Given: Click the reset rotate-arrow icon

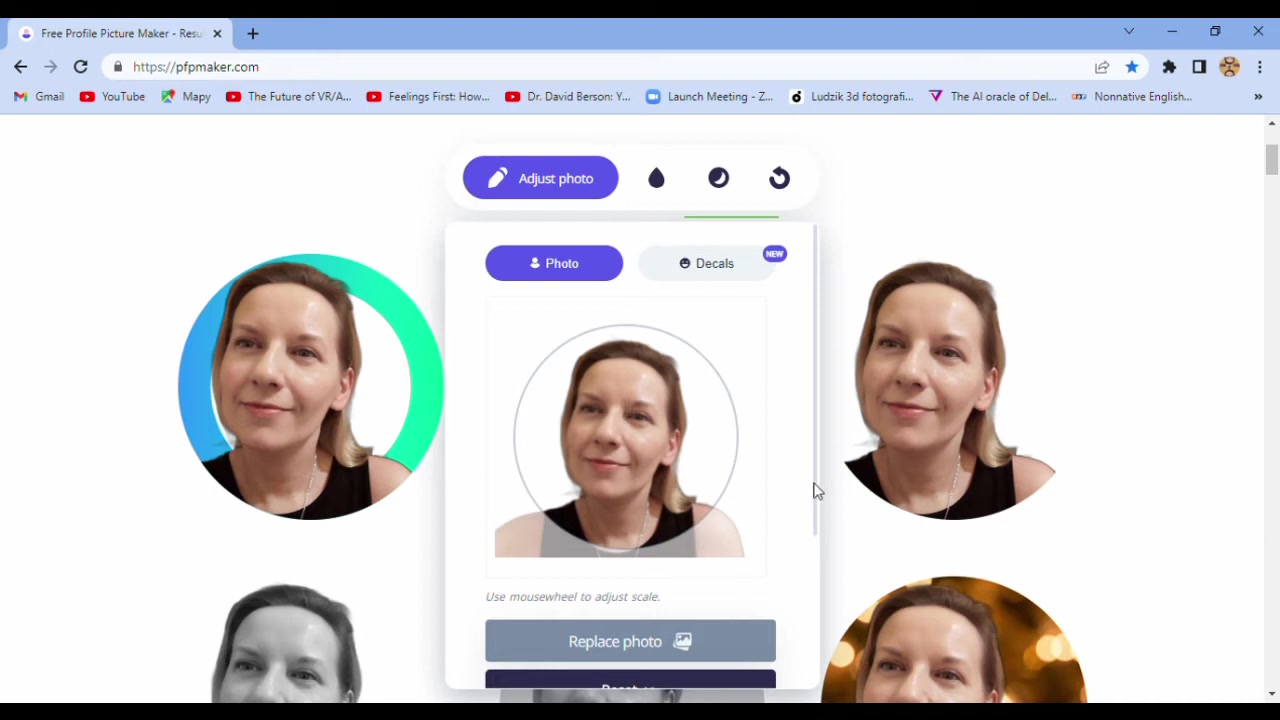Looking at the screenshot, I should tap(779, 178).
